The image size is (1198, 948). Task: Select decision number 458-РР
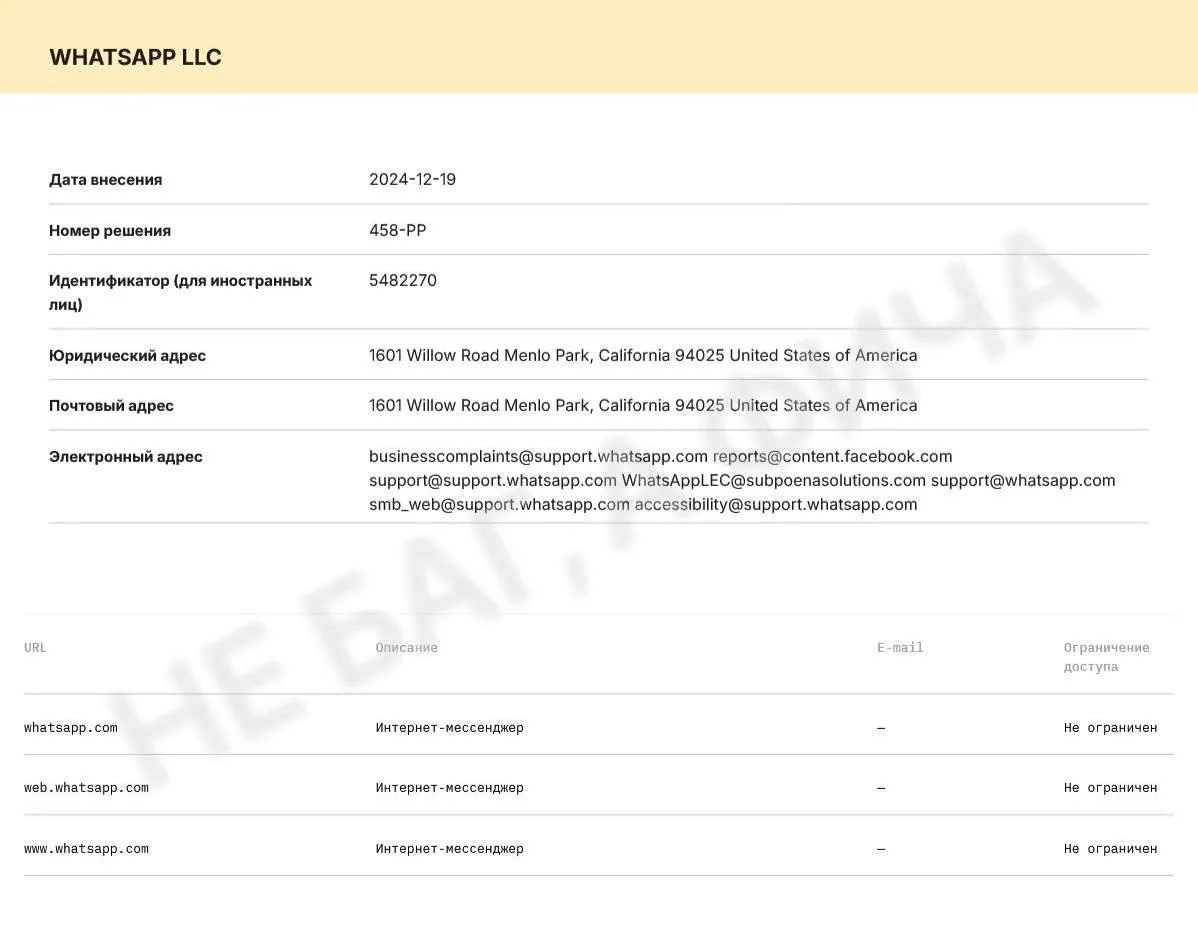coord(397,231)
